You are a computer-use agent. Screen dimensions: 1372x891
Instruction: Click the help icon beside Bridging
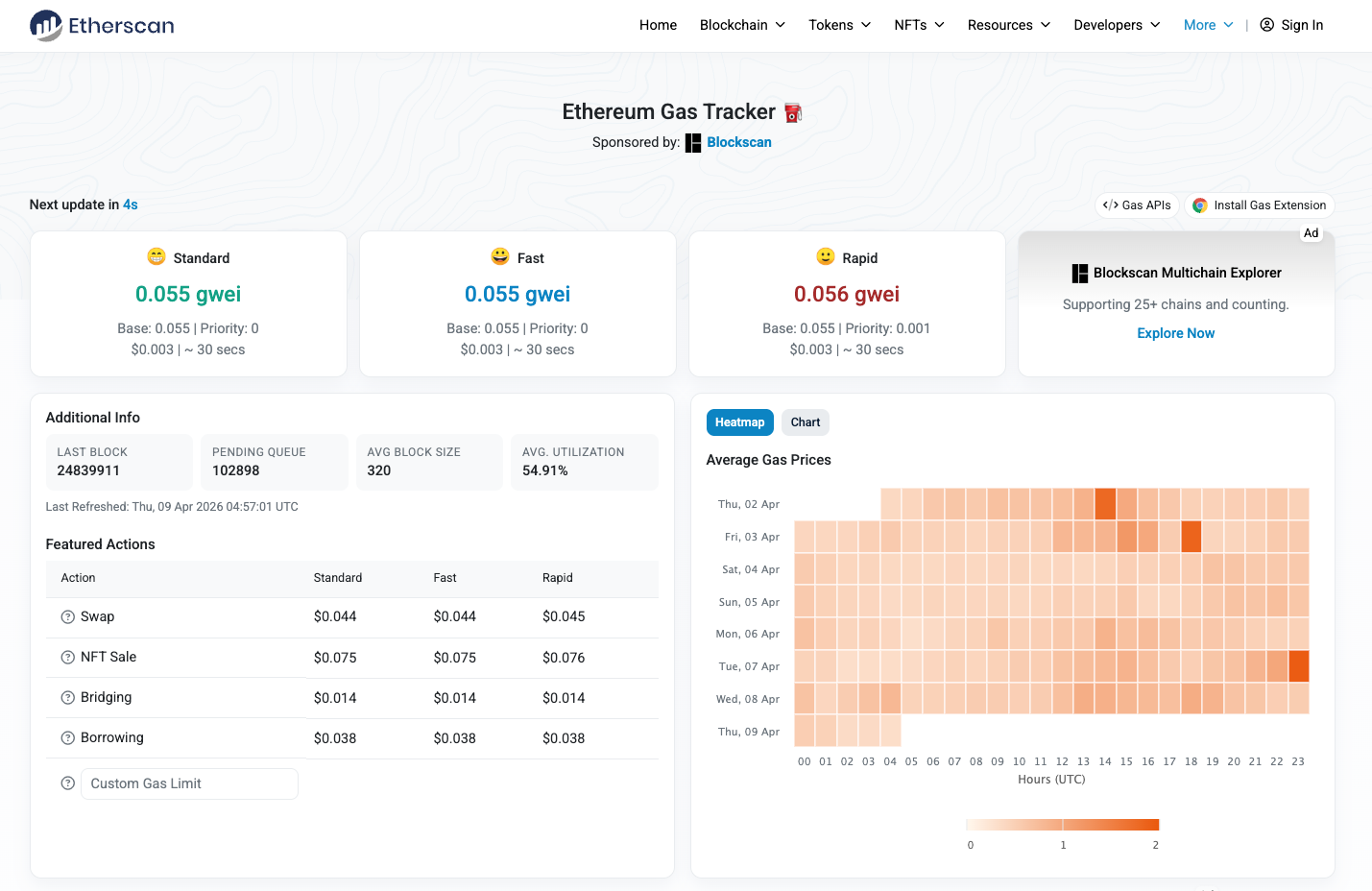click(x=68, y=698)
